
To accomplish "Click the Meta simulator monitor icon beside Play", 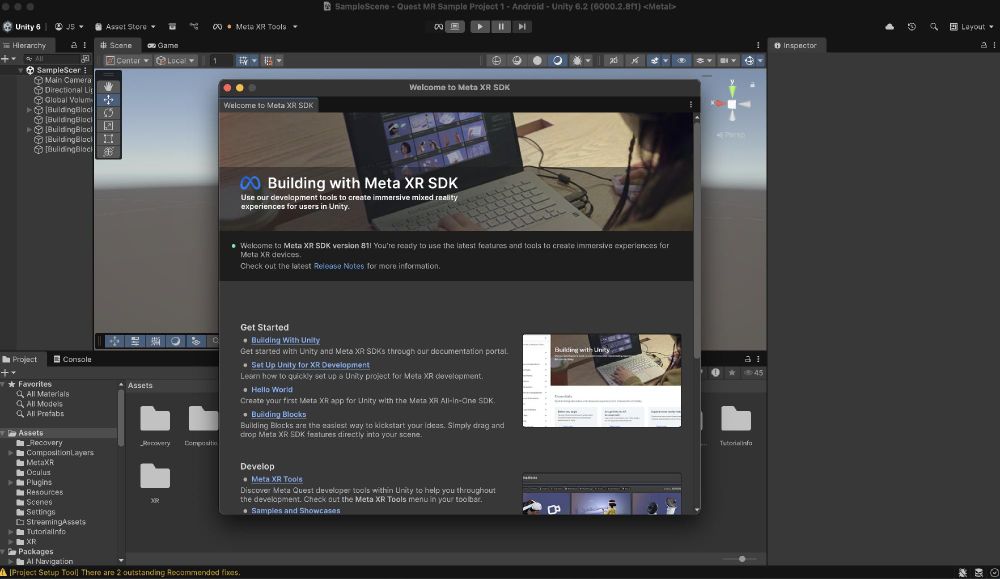I will click(x=455, y=27).
